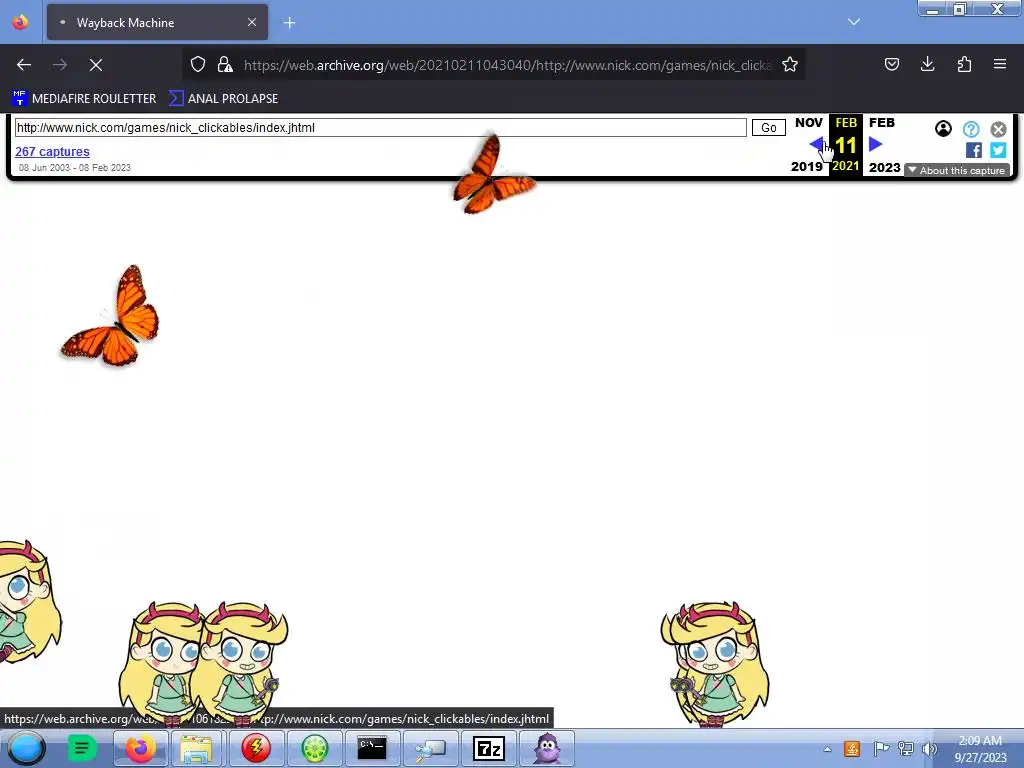Screen dimensions: 1024x768
Task: Open a new browser tab
Action: point(289,23)
